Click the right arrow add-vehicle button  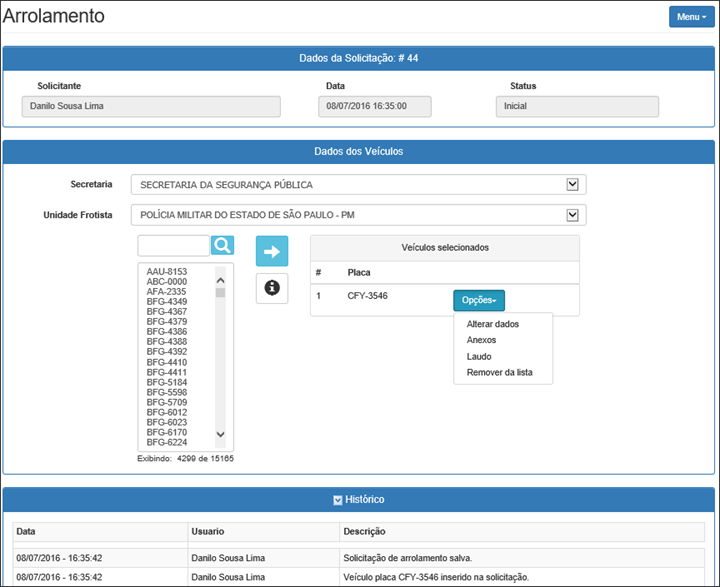pos(271,251)
